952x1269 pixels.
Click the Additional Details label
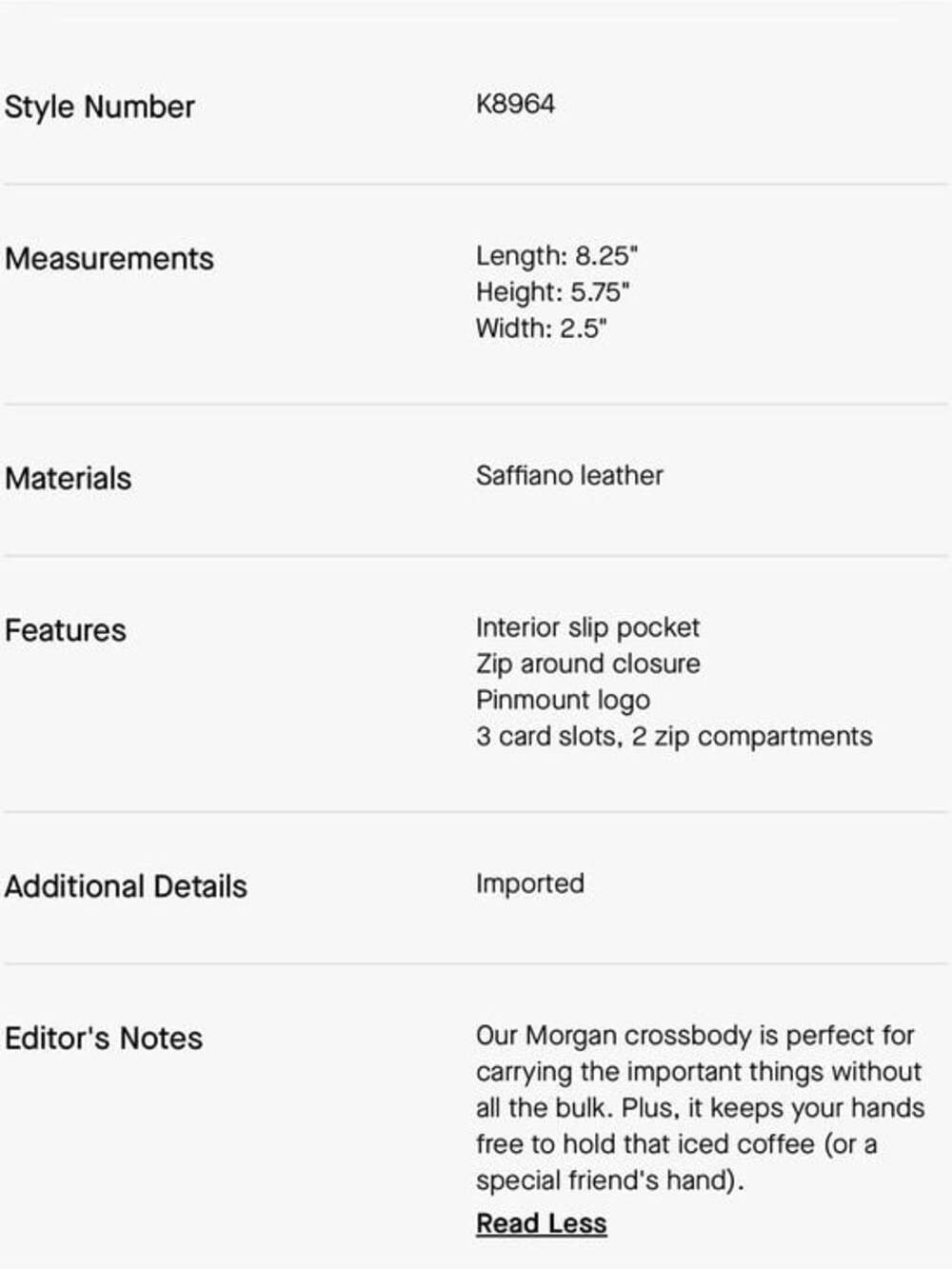click(x=126, y=886)
